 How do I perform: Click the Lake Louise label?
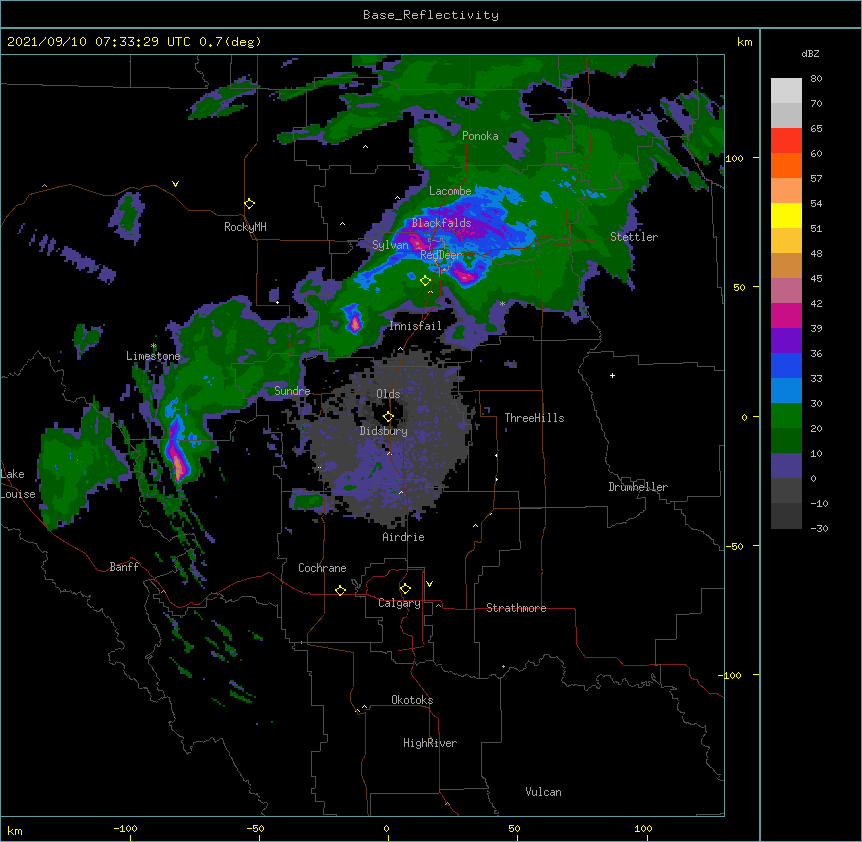coord(17,484)
